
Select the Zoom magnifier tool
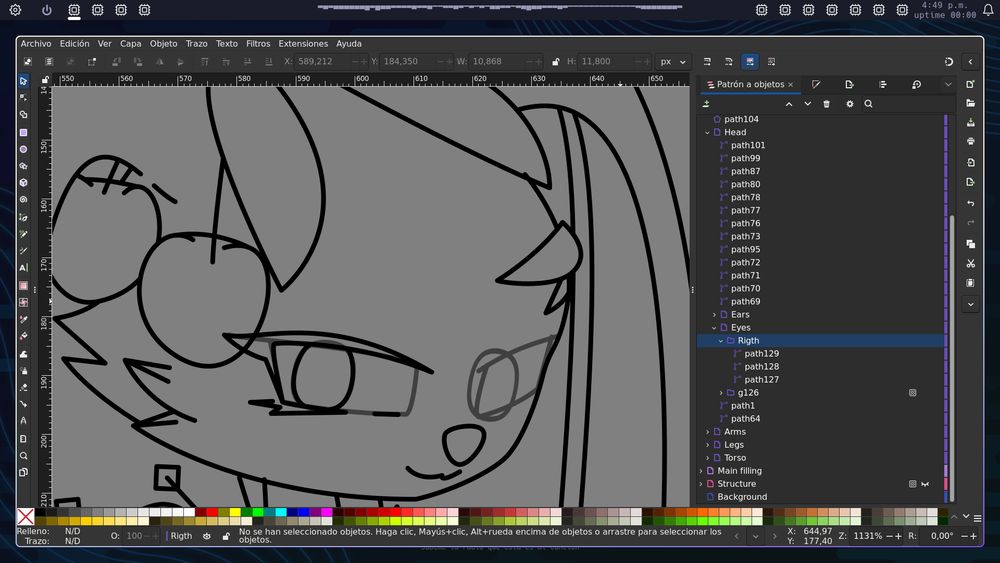tap(24, 456)
